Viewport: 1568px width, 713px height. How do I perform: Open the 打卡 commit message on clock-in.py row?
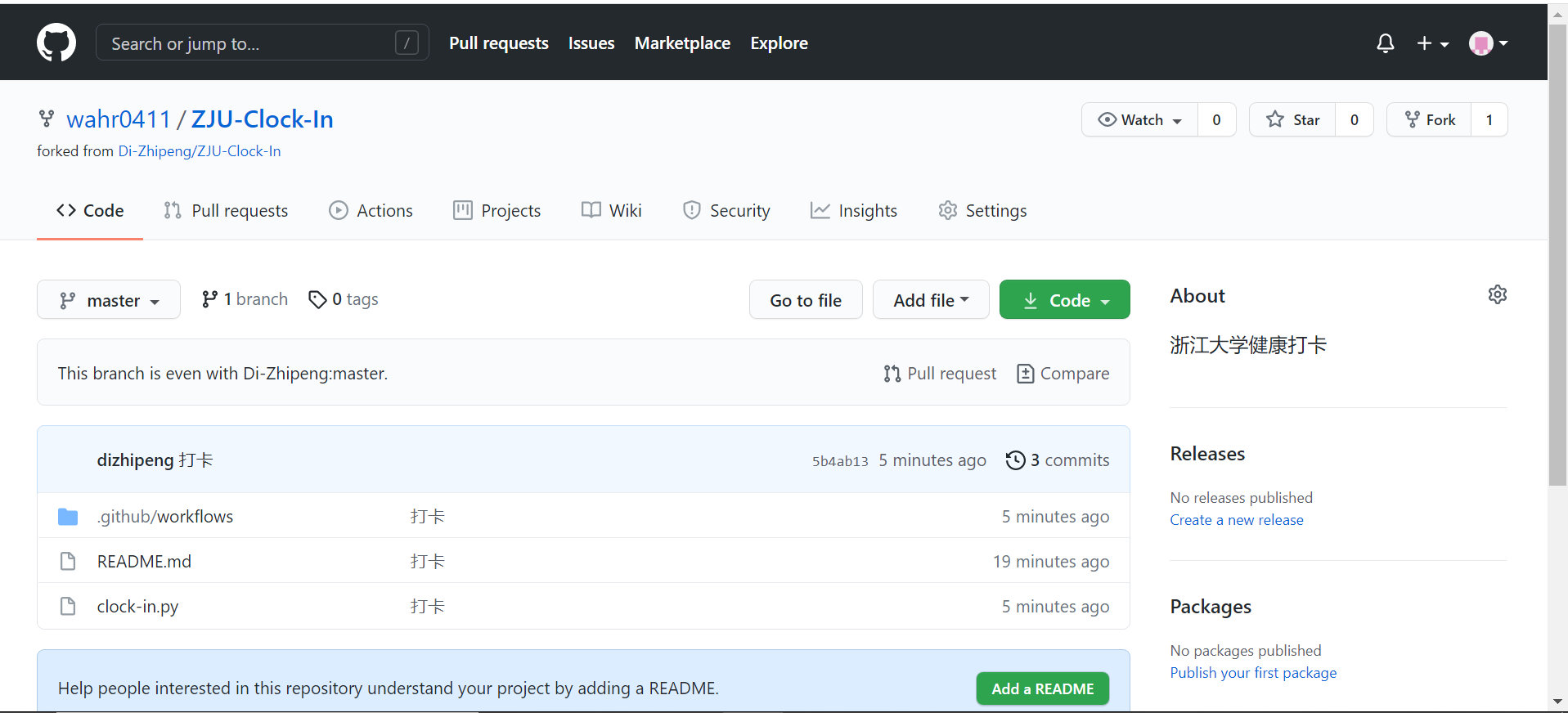click(428, 607)
